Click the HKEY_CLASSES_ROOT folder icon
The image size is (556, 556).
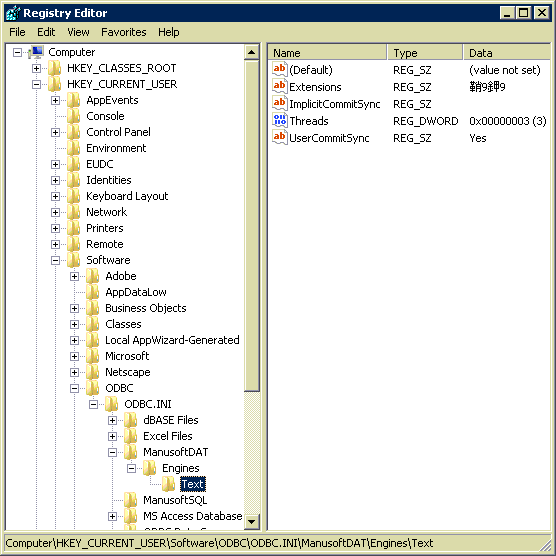tap(55, 68)
